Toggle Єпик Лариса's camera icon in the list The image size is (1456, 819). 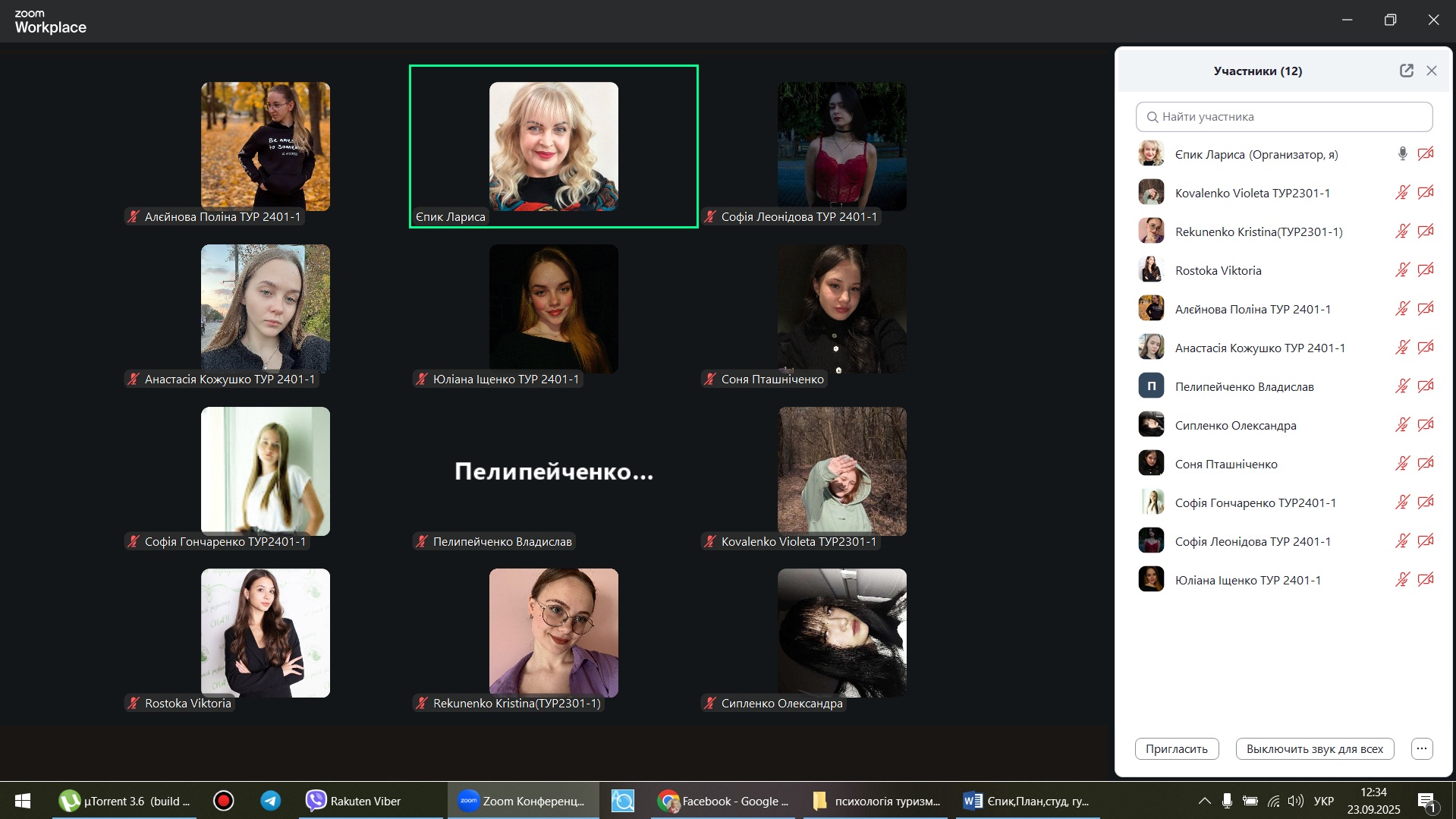click(1426, 154)
